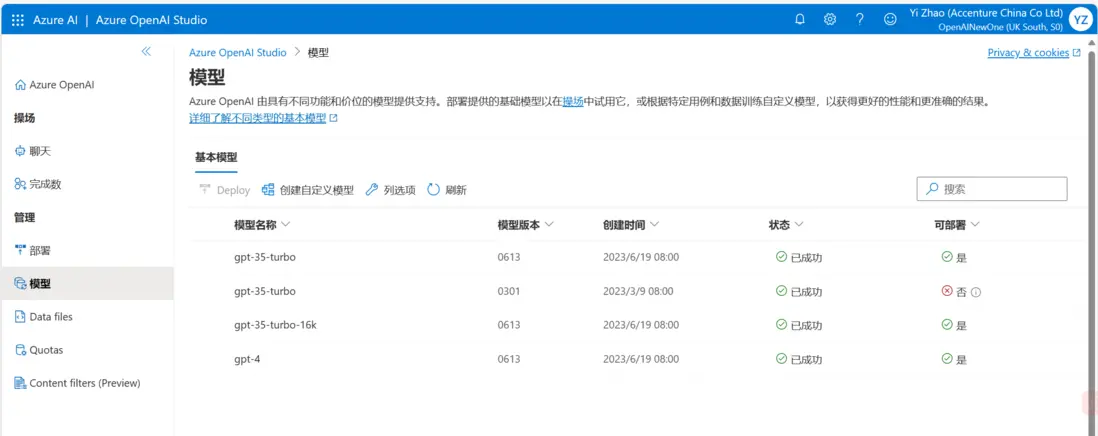Click the Azure OpenAI Studio breadcrumb
This screenshot has width=1098, height=436.
click(x=237, y=52)
